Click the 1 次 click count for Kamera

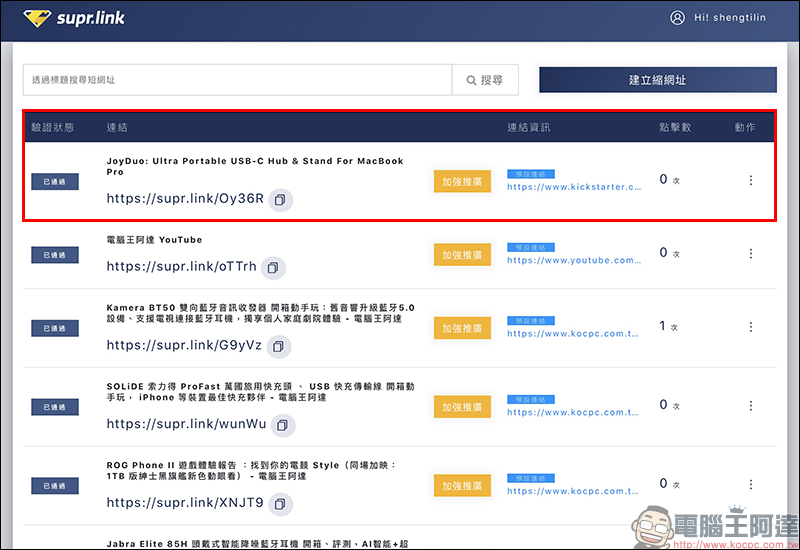point(668,327)
